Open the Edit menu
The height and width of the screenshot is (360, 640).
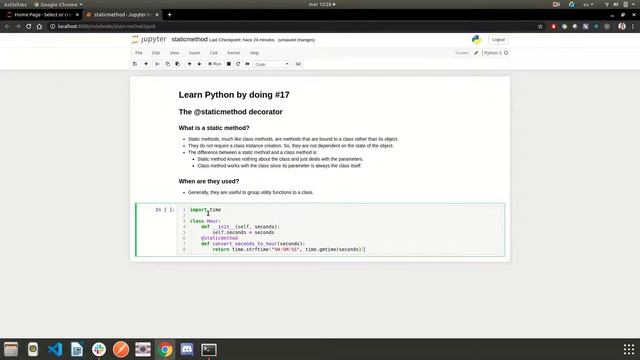(156, 53)
